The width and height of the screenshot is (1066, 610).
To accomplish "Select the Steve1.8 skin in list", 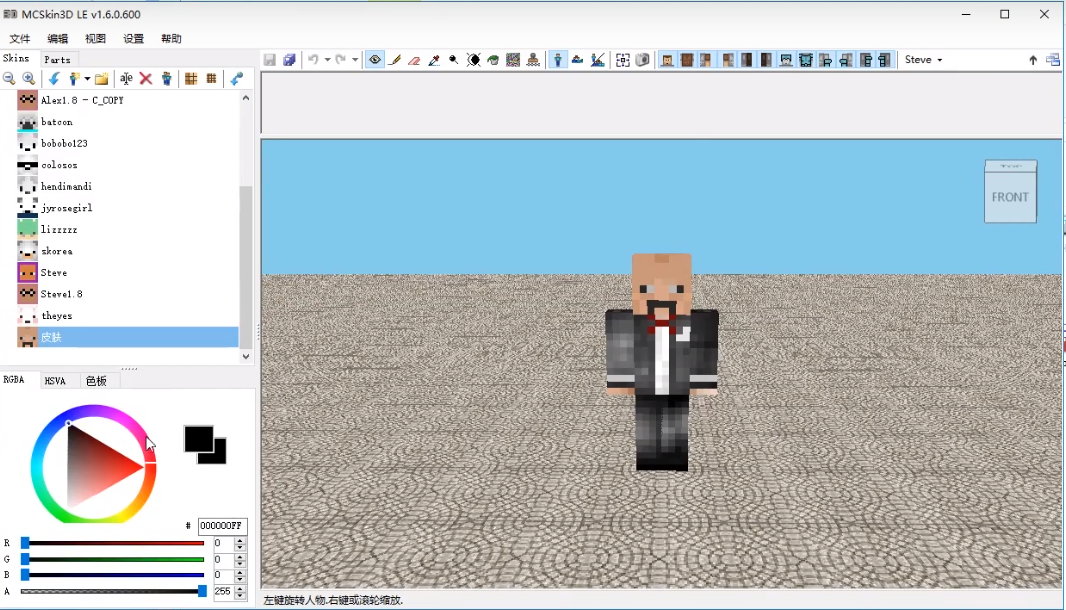I will [x=61, y=294].
